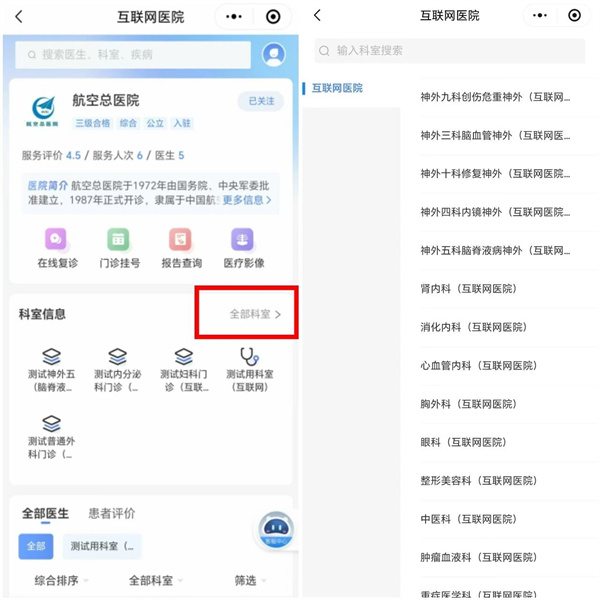The height and width of the screenshot is (600, 600).
Task: Switch to the 患者评价 tab
Action: pyautogui.click(x=111, y=513)
